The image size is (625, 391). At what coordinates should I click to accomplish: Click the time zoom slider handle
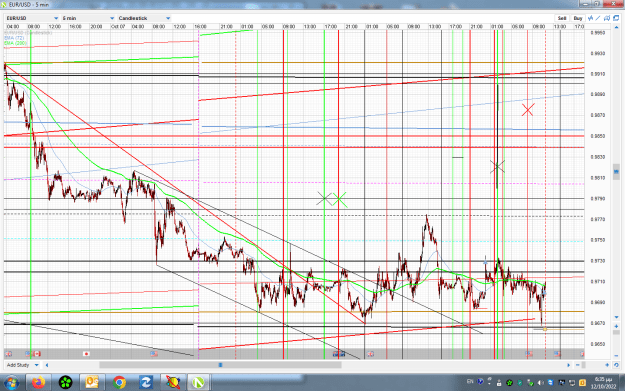click(x=584, y=365)
